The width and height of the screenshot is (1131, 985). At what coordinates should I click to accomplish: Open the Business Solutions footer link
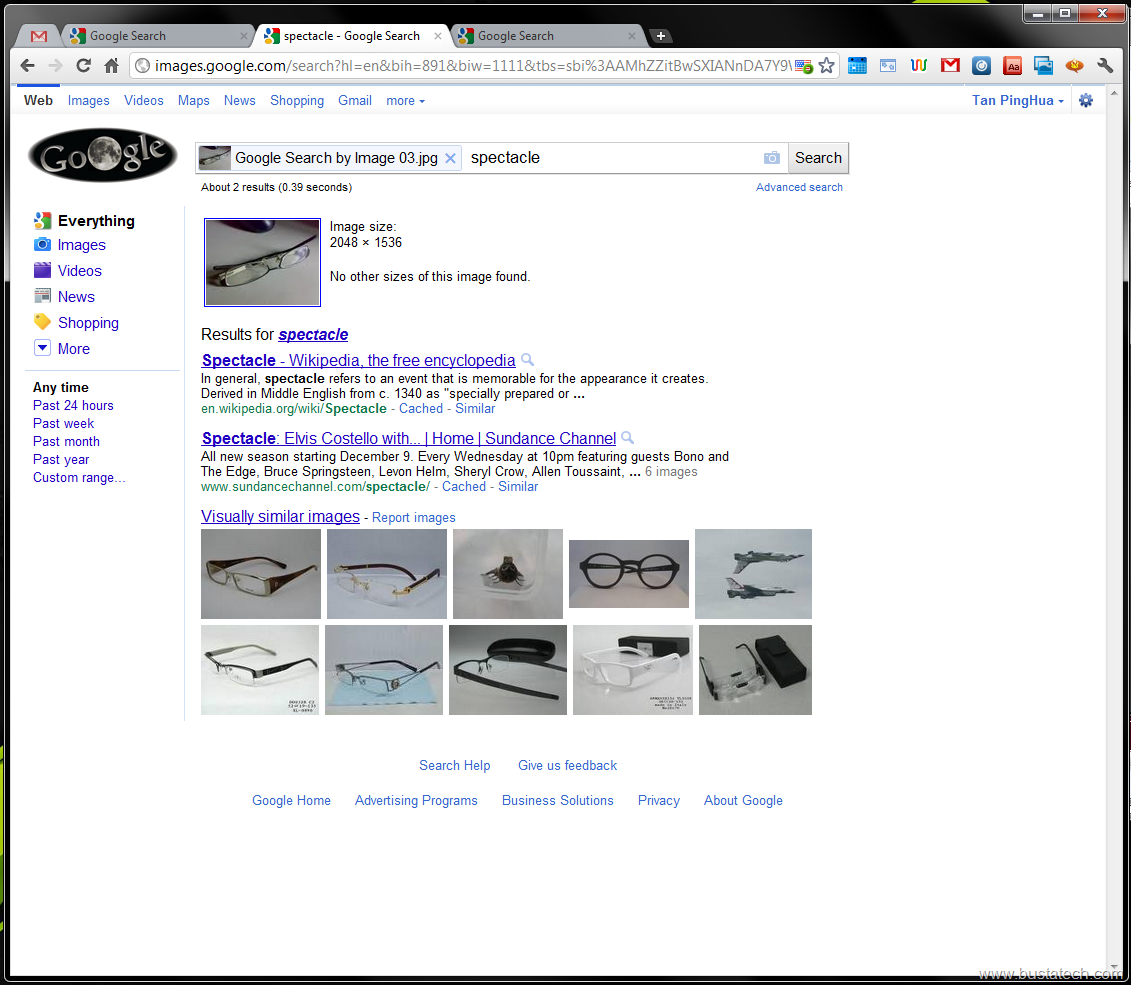(x=558, y=800)
